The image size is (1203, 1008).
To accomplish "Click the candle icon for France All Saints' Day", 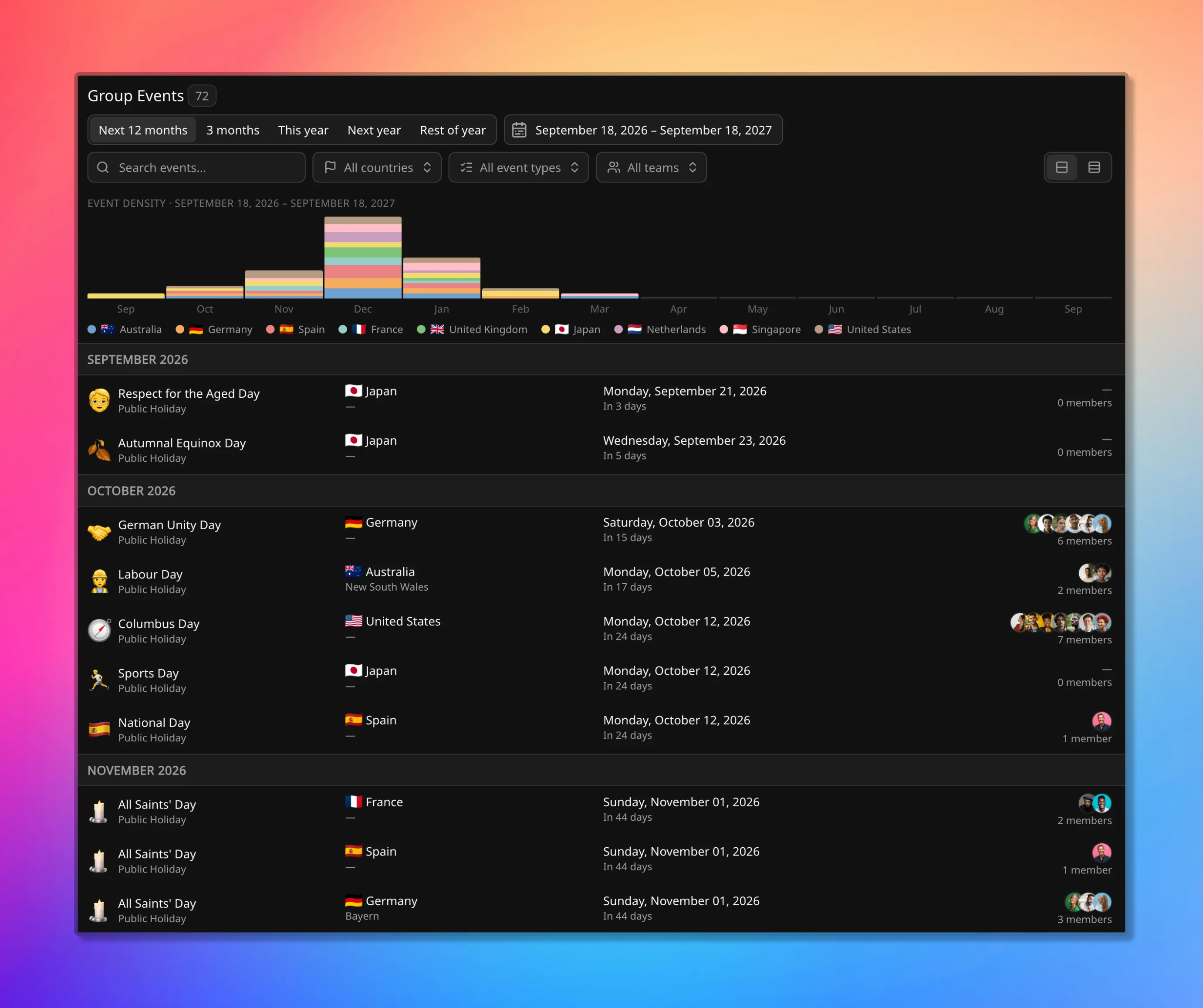I will [x=99, y=812].
